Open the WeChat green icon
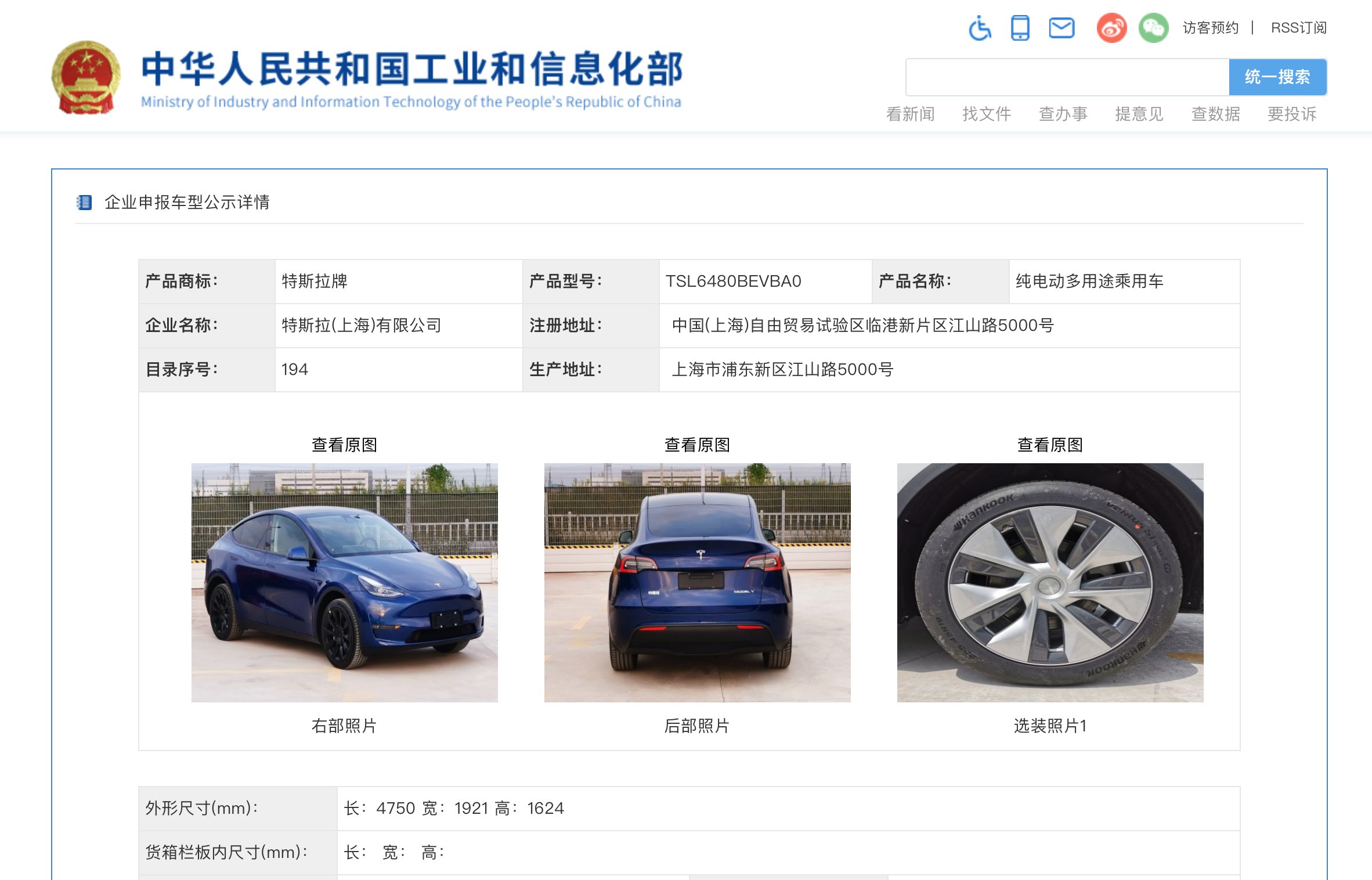 (1153, 27)
